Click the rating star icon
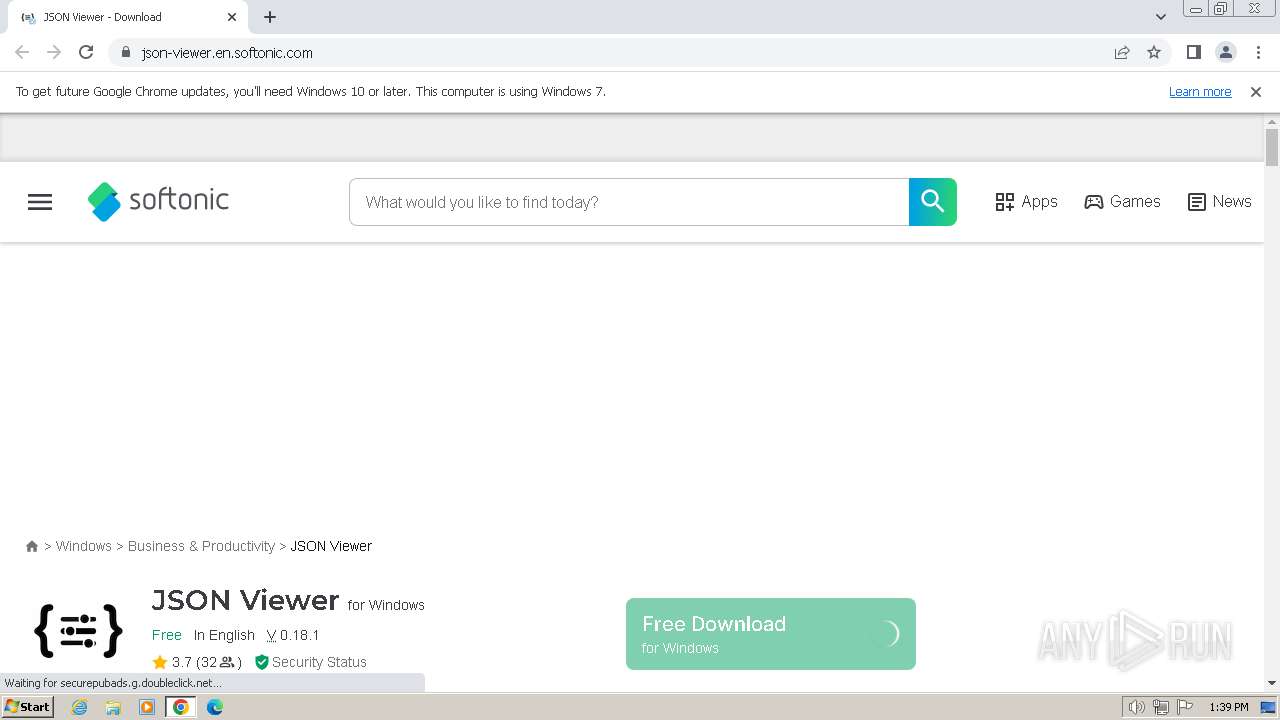 160,662
